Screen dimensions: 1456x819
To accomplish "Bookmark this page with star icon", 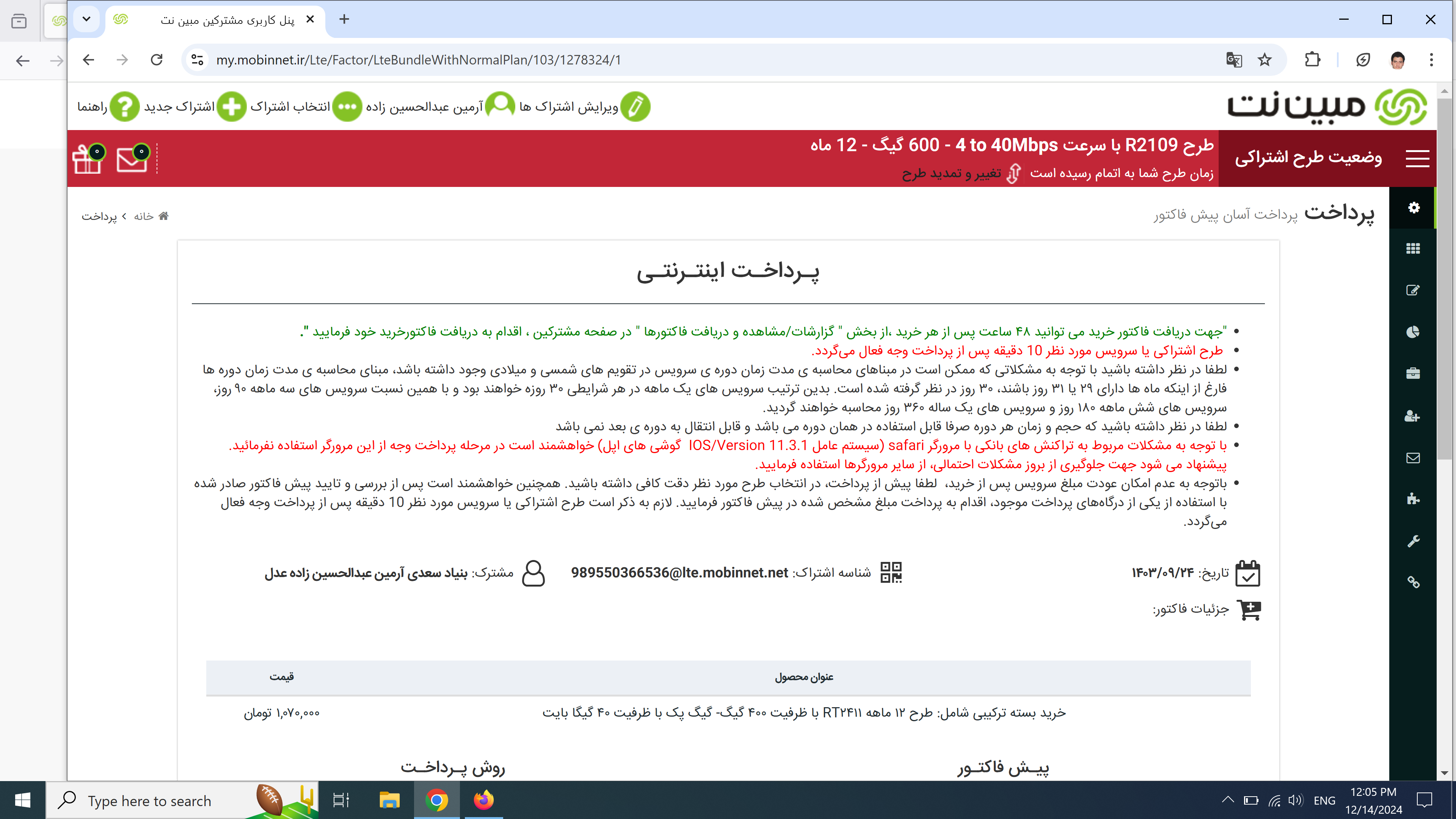I will click(x=1265, y=60).
